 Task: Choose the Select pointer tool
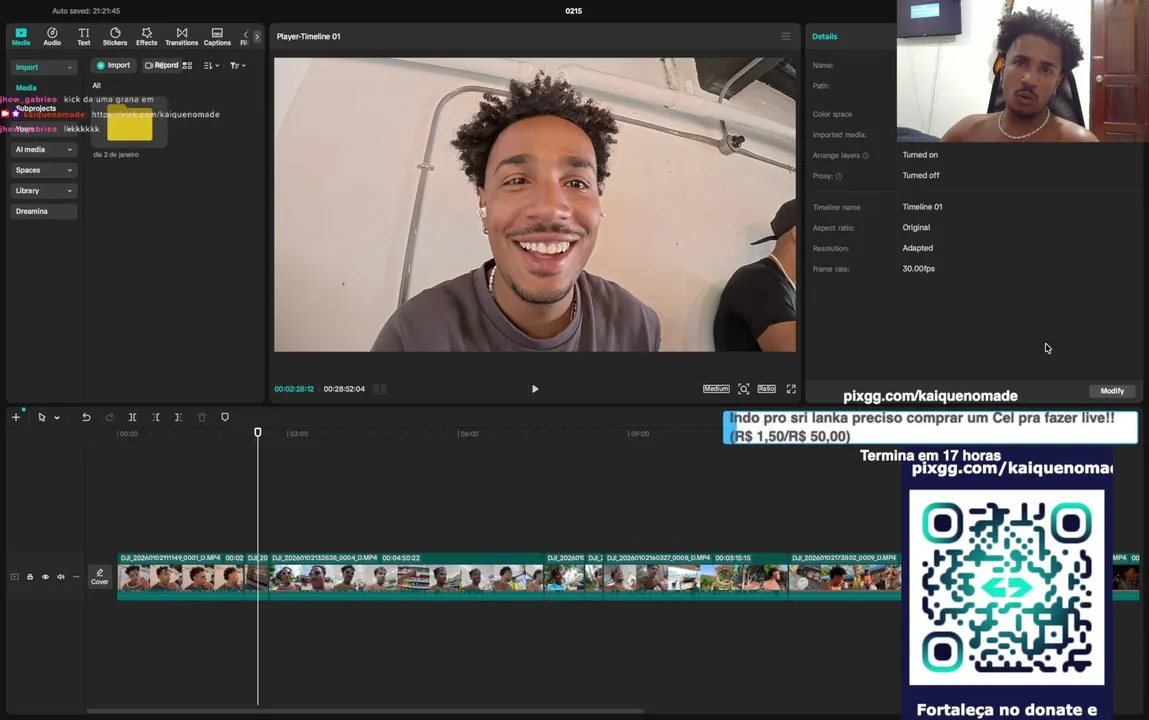(x=42, y=417)
